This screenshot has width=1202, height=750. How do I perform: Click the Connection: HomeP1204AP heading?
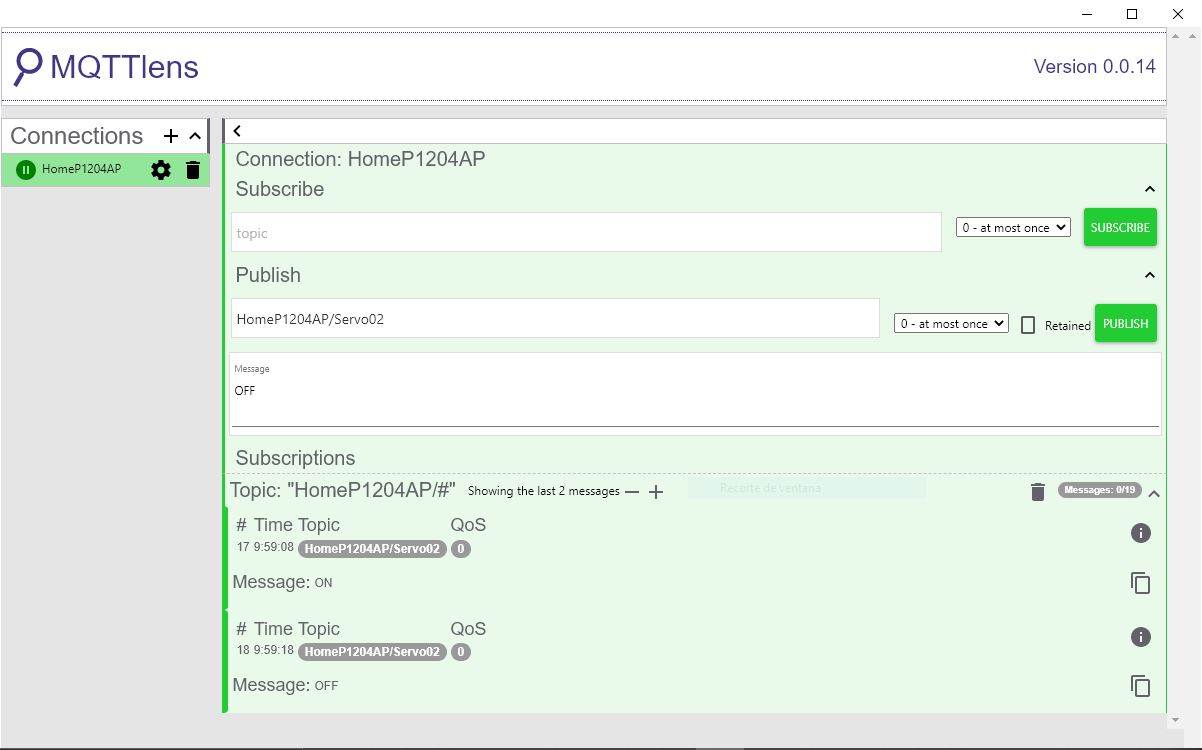click(x=360, y=159)
